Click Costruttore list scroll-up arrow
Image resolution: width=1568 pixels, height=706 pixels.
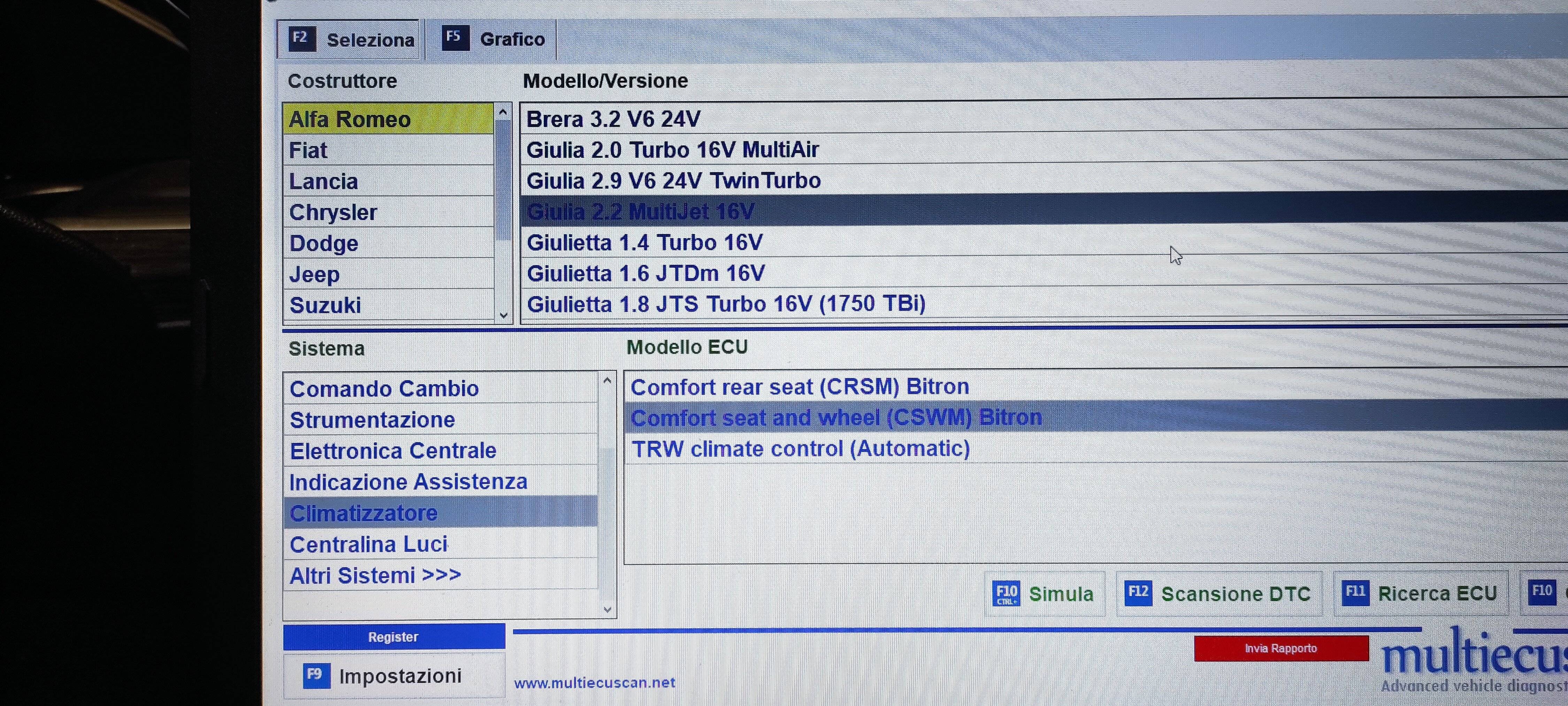(x=503, y=112)
